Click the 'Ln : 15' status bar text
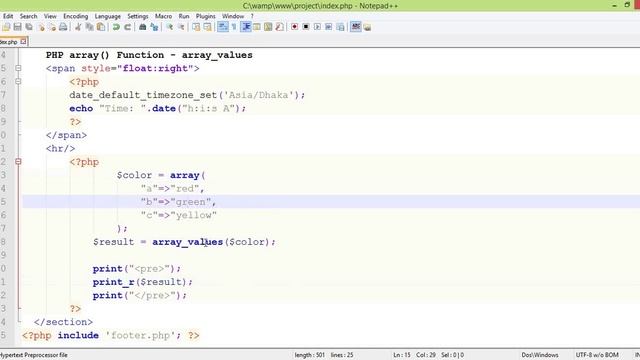The width and height of the screenshot is (640, 360). click(x=402, y=355)
